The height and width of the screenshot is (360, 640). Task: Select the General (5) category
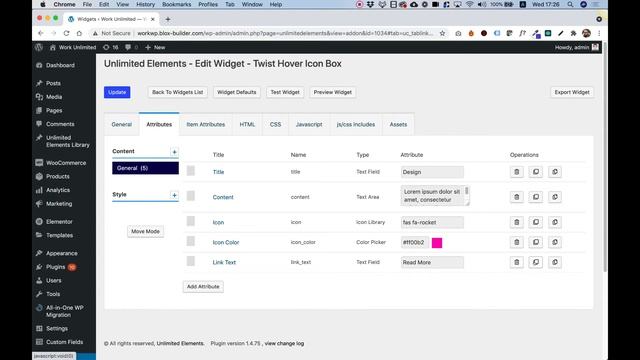(x=145, y=168)
